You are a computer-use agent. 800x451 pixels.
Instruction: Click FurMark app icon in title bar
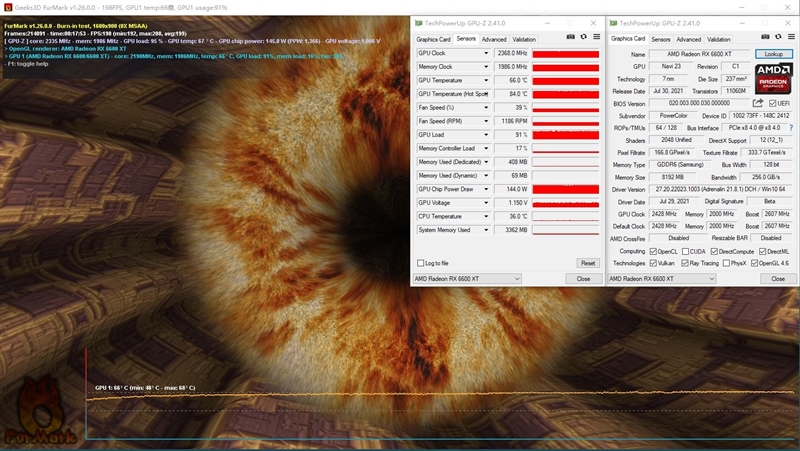8,7
